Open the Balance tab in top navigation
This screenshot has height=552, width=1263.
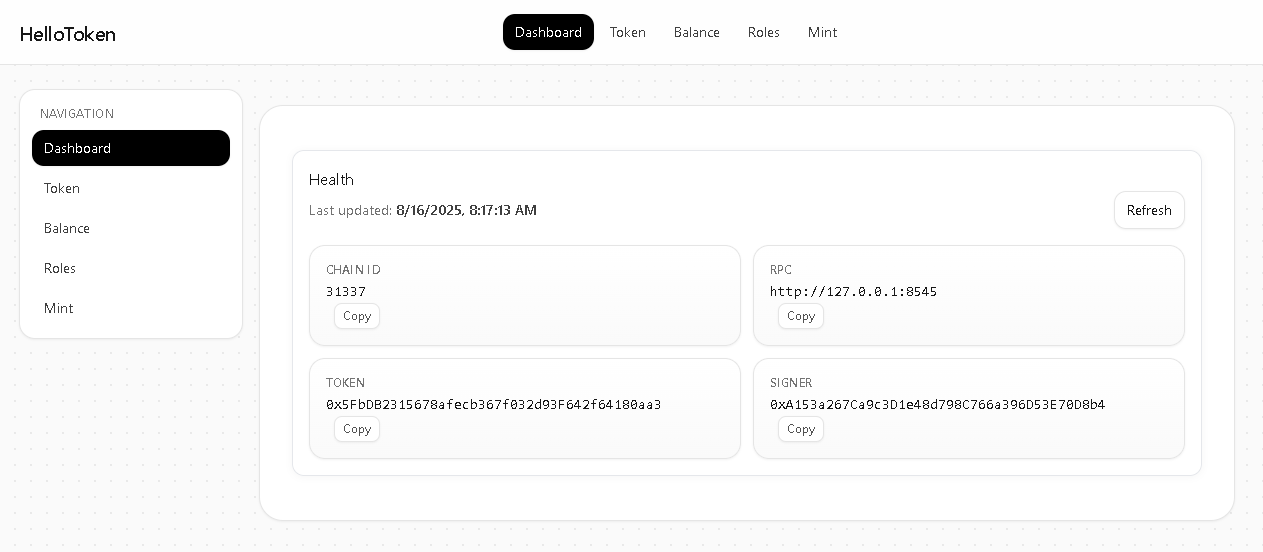click(x=697, y=32)
